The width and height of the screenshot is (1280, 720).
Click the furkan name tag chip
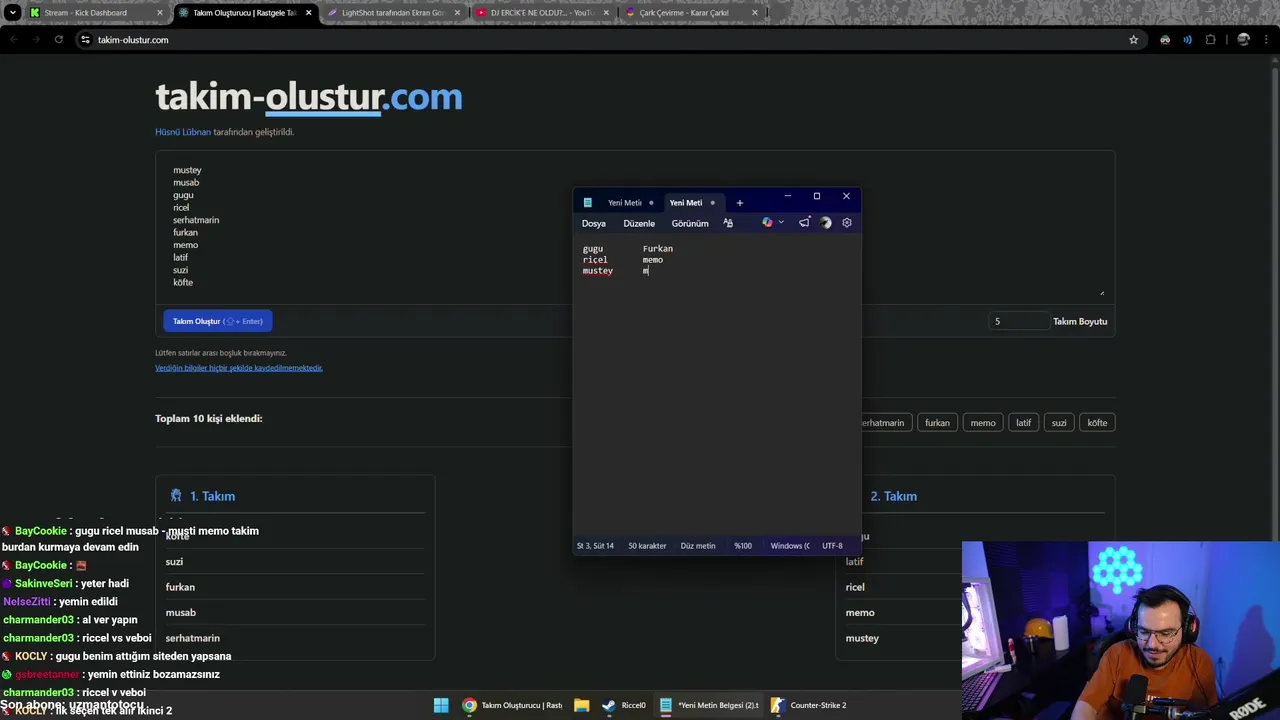click(937, 423)
